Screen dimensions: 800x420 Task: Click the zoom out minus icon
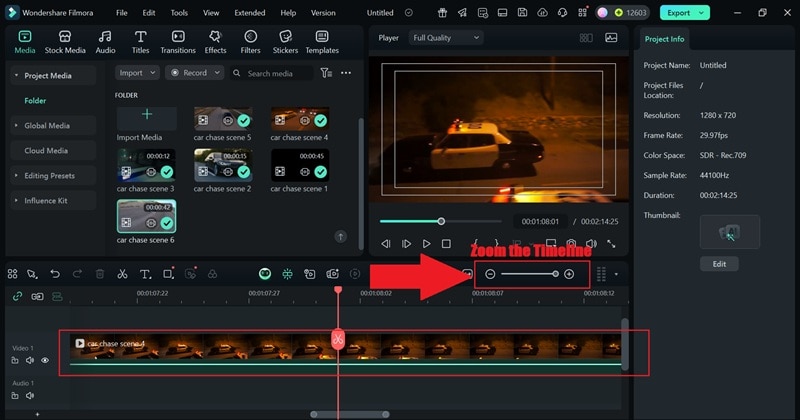point(490,274)
